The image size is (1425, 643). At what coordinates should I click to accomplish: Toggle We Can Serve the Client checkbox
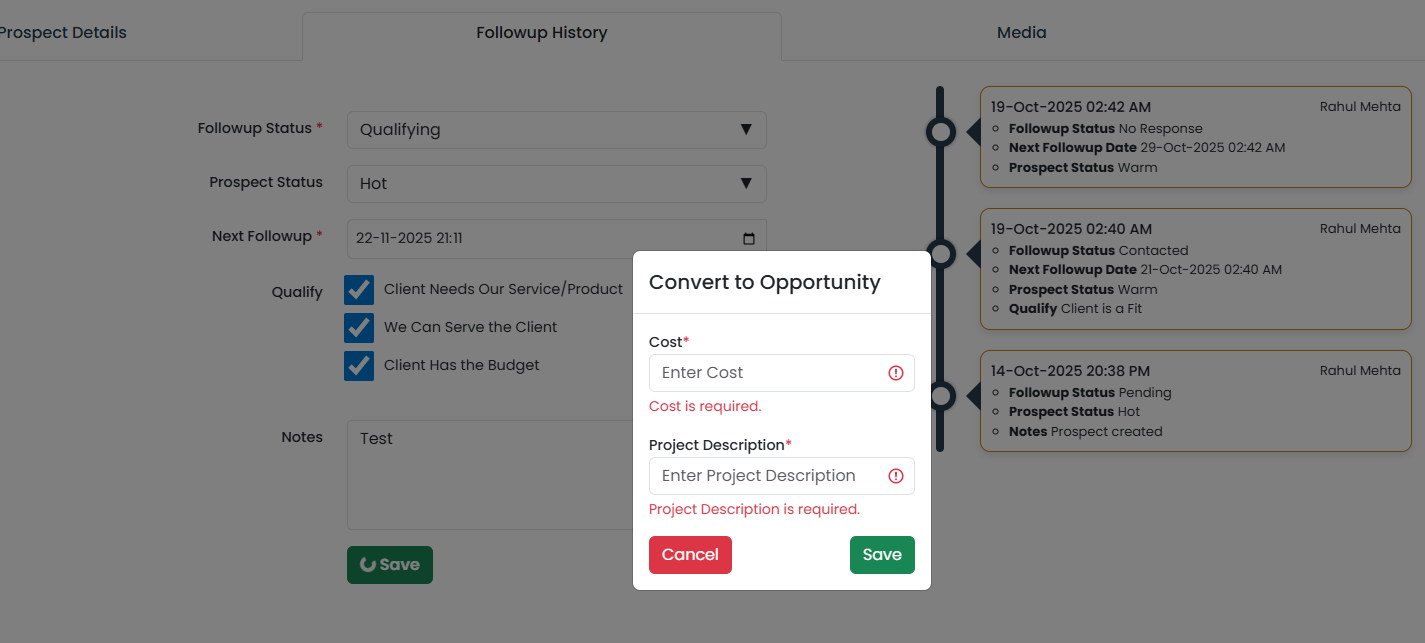tap(359, 328)
